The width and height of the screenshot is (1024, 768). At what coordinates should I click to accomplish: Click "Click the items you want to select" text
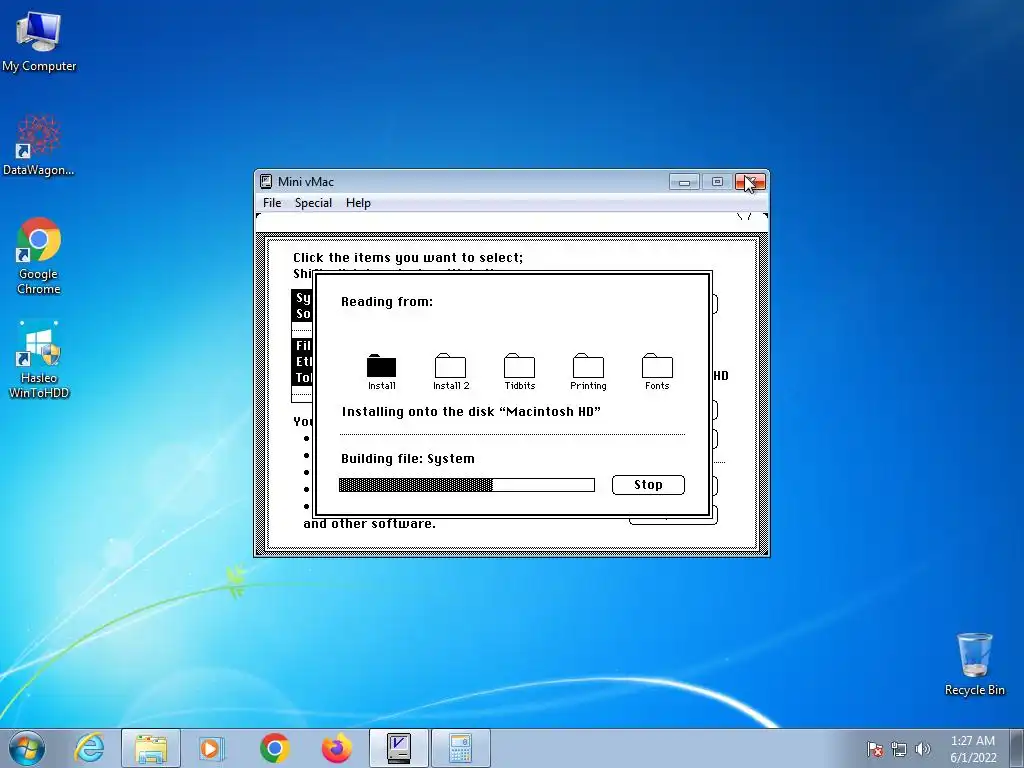[408, 257]
